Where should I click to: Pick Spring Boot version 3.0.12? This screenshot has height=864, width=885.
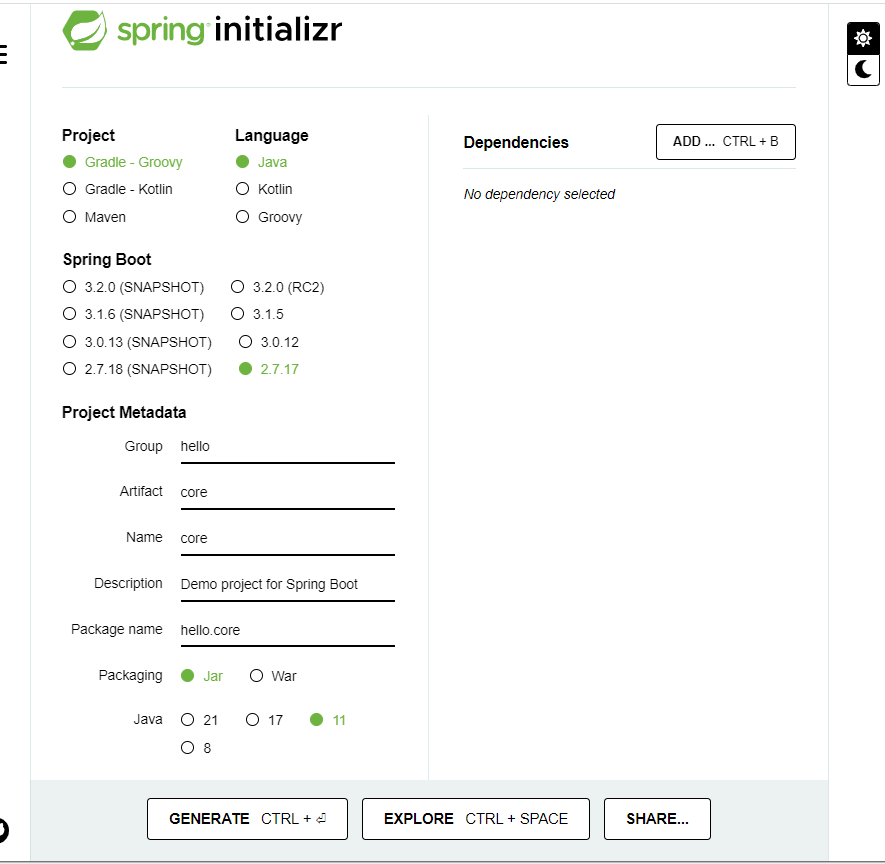269,341
